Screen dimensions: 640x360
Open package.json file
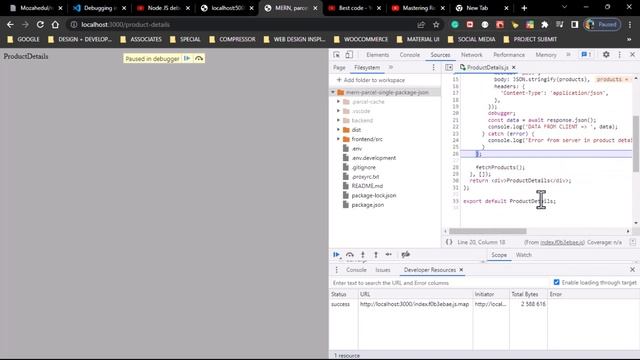(367, 205)
